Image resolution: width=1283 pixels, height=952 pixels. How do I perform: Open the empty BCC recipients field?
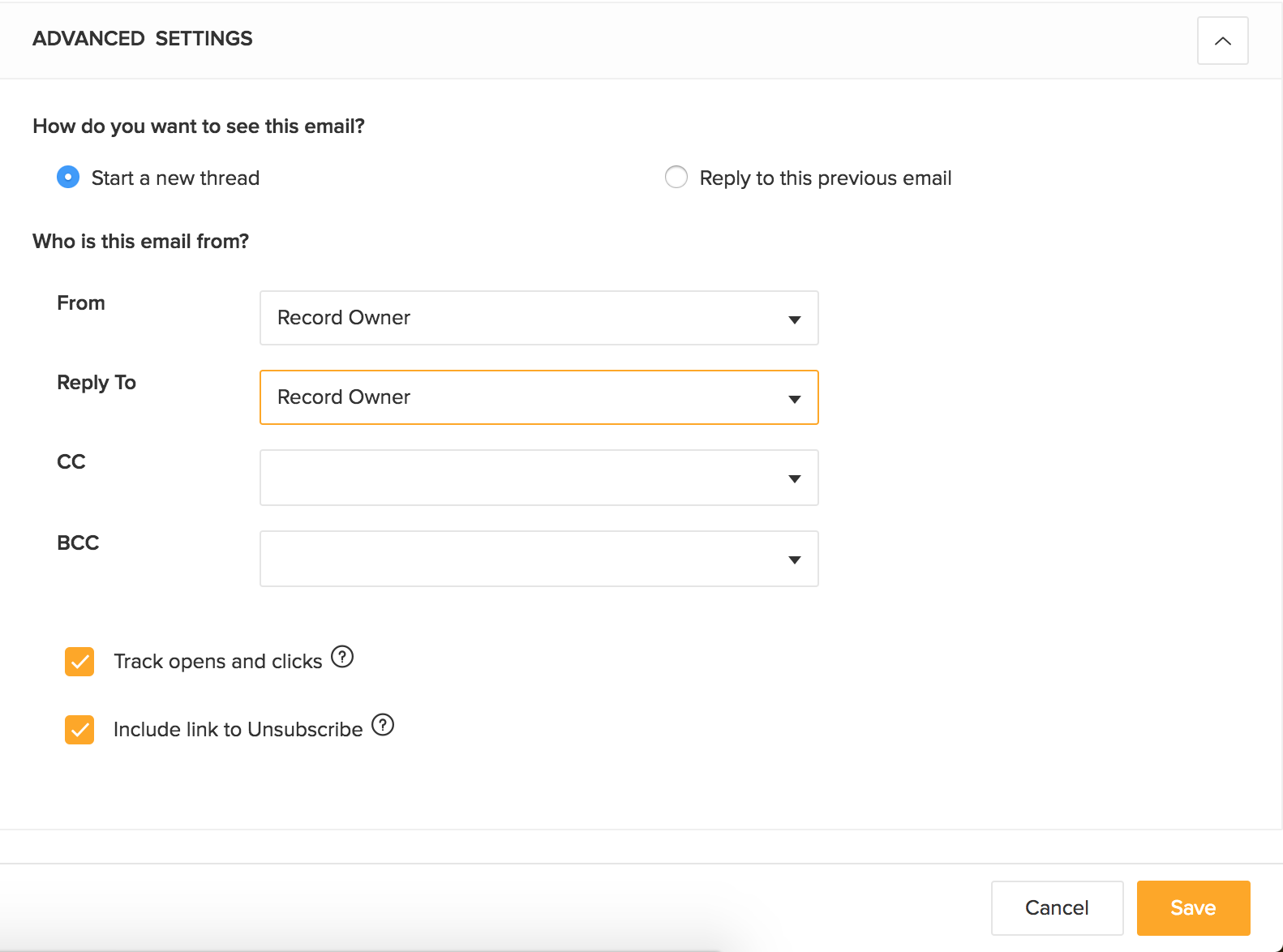[519, 559]
